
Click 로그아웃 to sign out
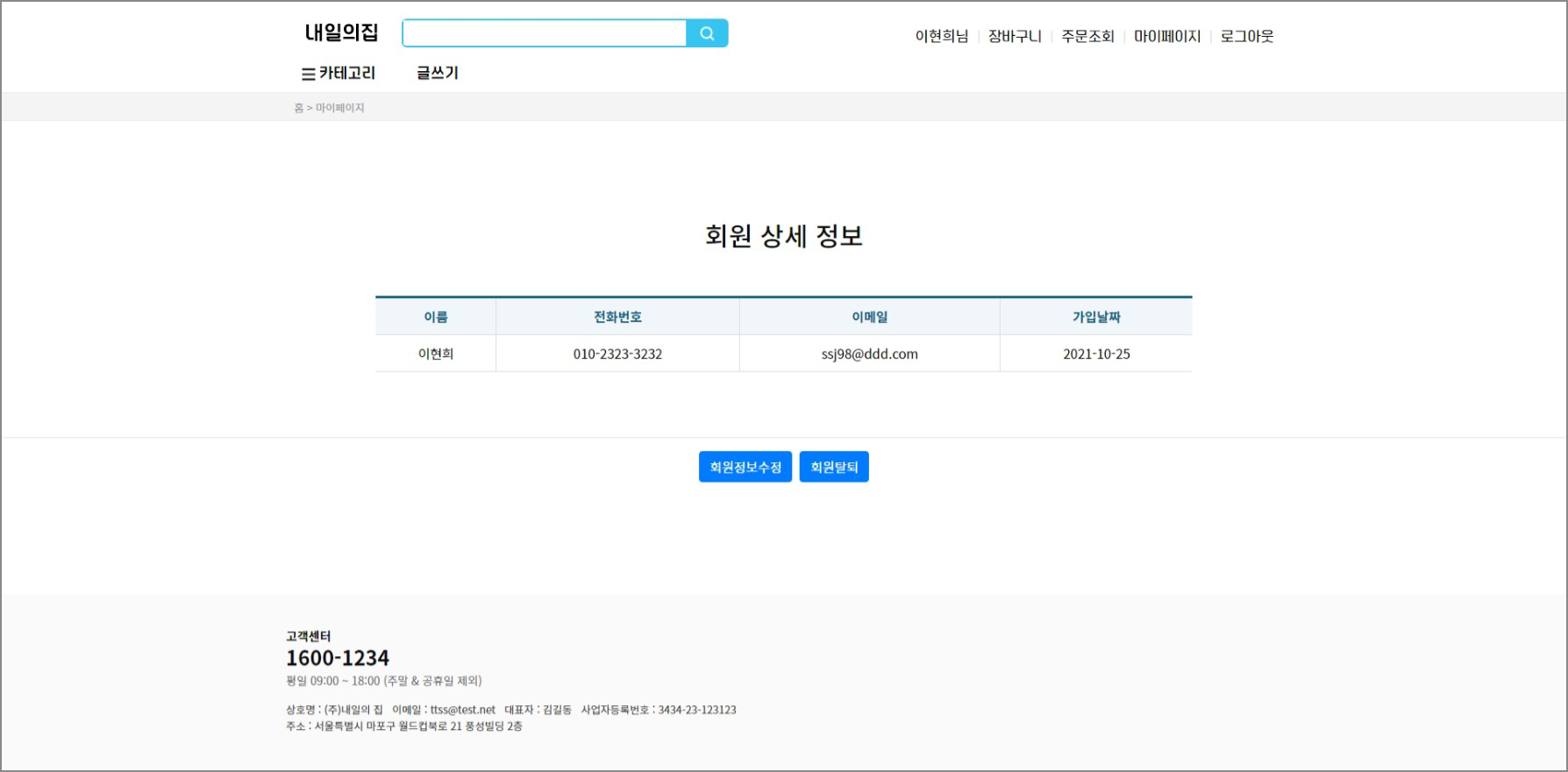1247,36
